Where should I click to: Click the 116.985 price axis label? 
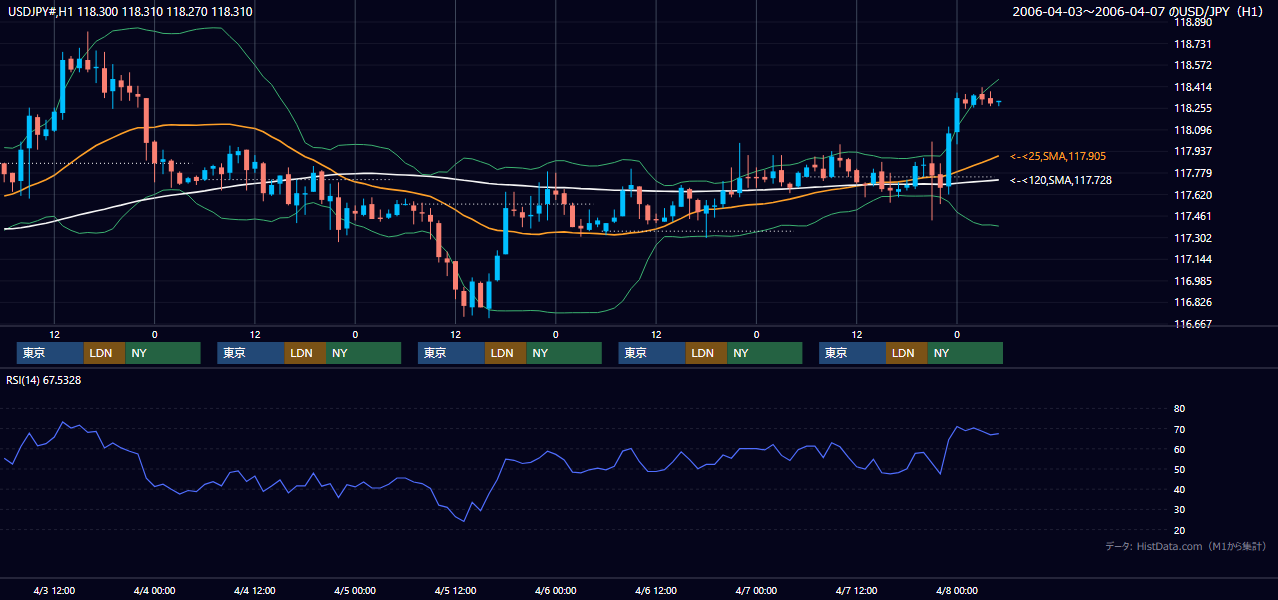click(x=1192, y=281)
